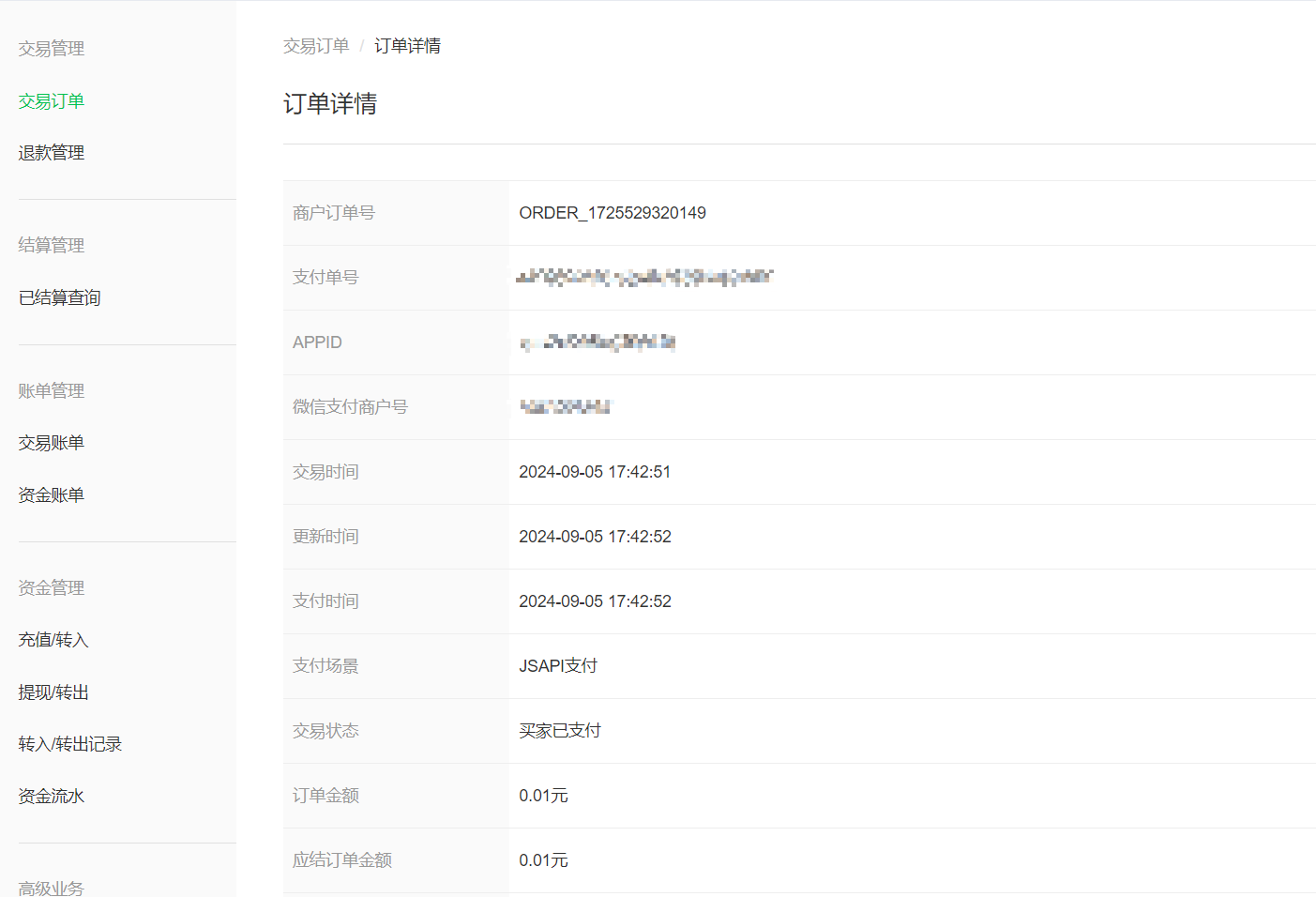Click the timestamp in the 更新时间 row
Screen dimensions: 1316x897
(595, 537)
